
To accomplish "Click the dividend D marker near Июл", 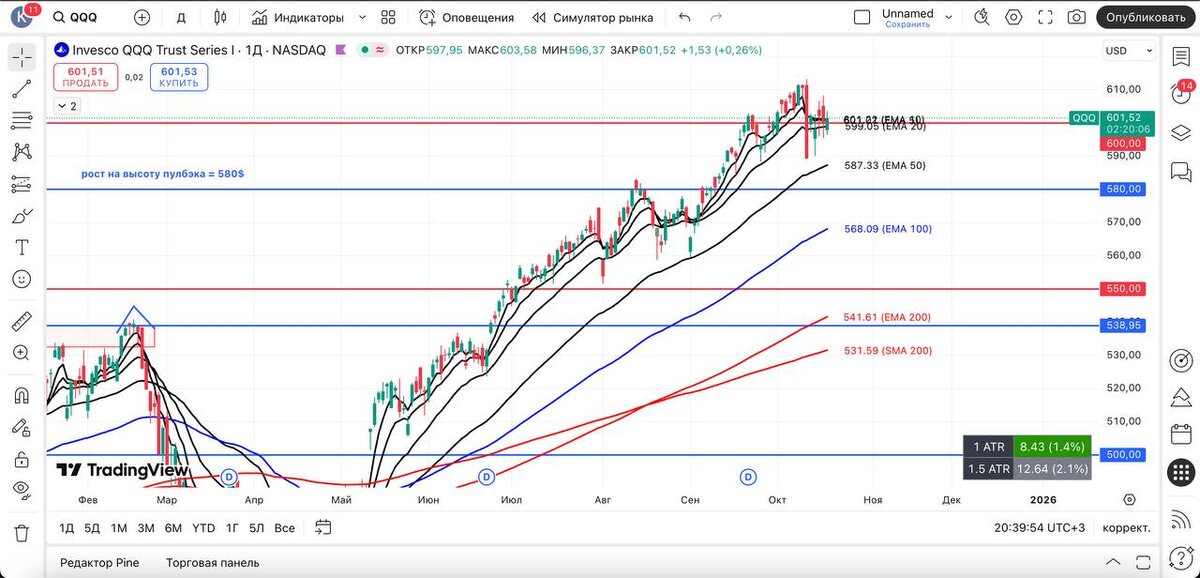I will [x=487, y=477].
